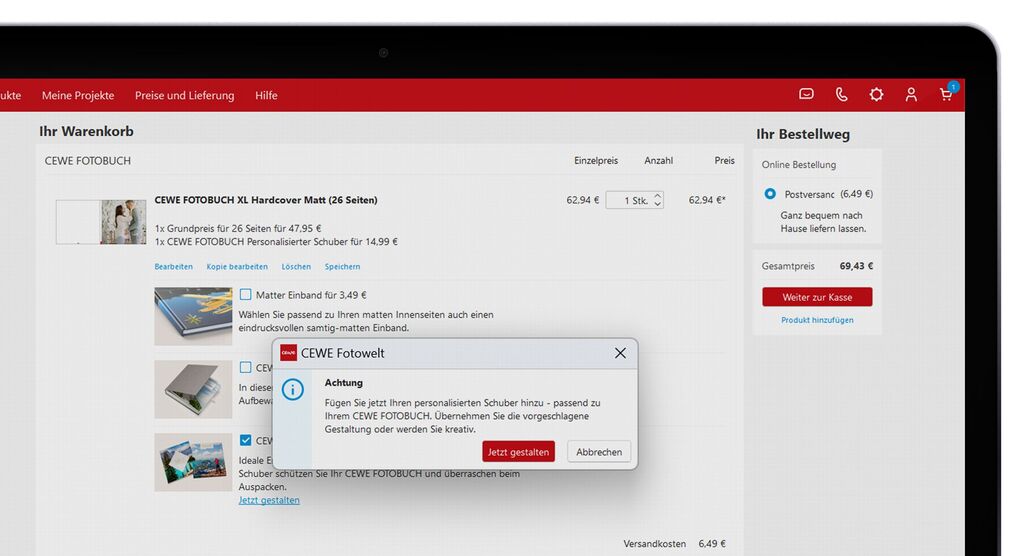Close the CEWE Fotowelt dialog
This screenshot has width=1024, height=556.
pos(620,353)
